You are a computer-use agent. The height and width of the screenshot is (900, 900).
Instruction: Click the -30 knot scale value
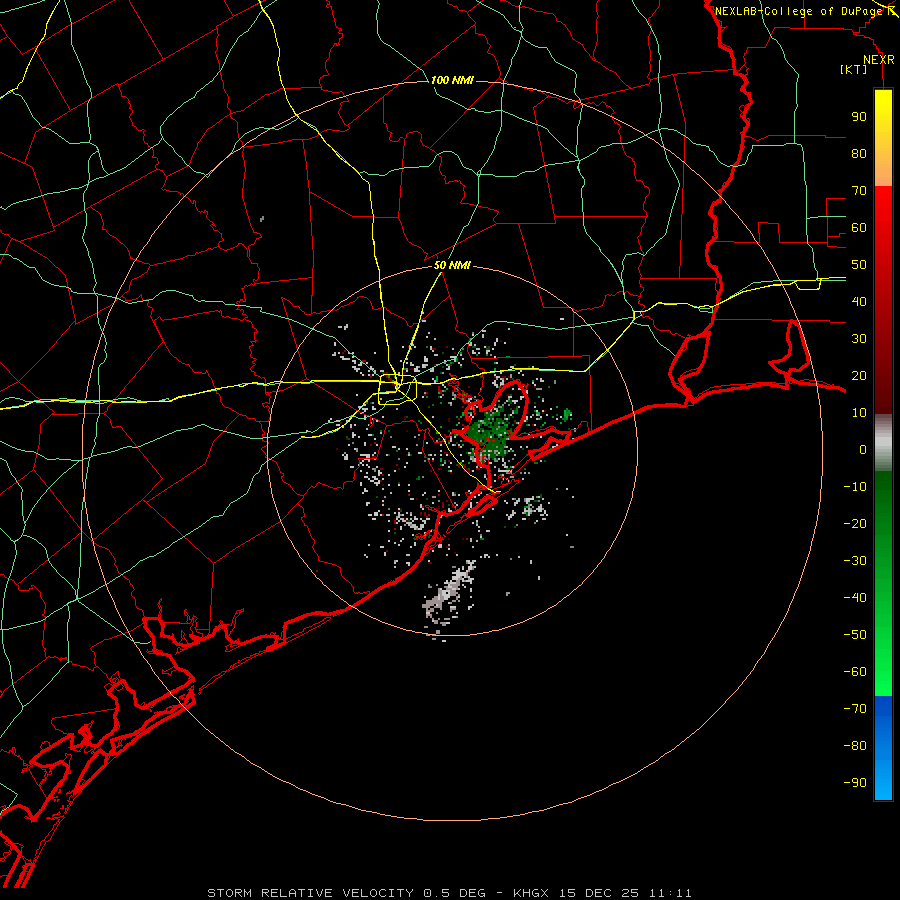tap(855, 561)
